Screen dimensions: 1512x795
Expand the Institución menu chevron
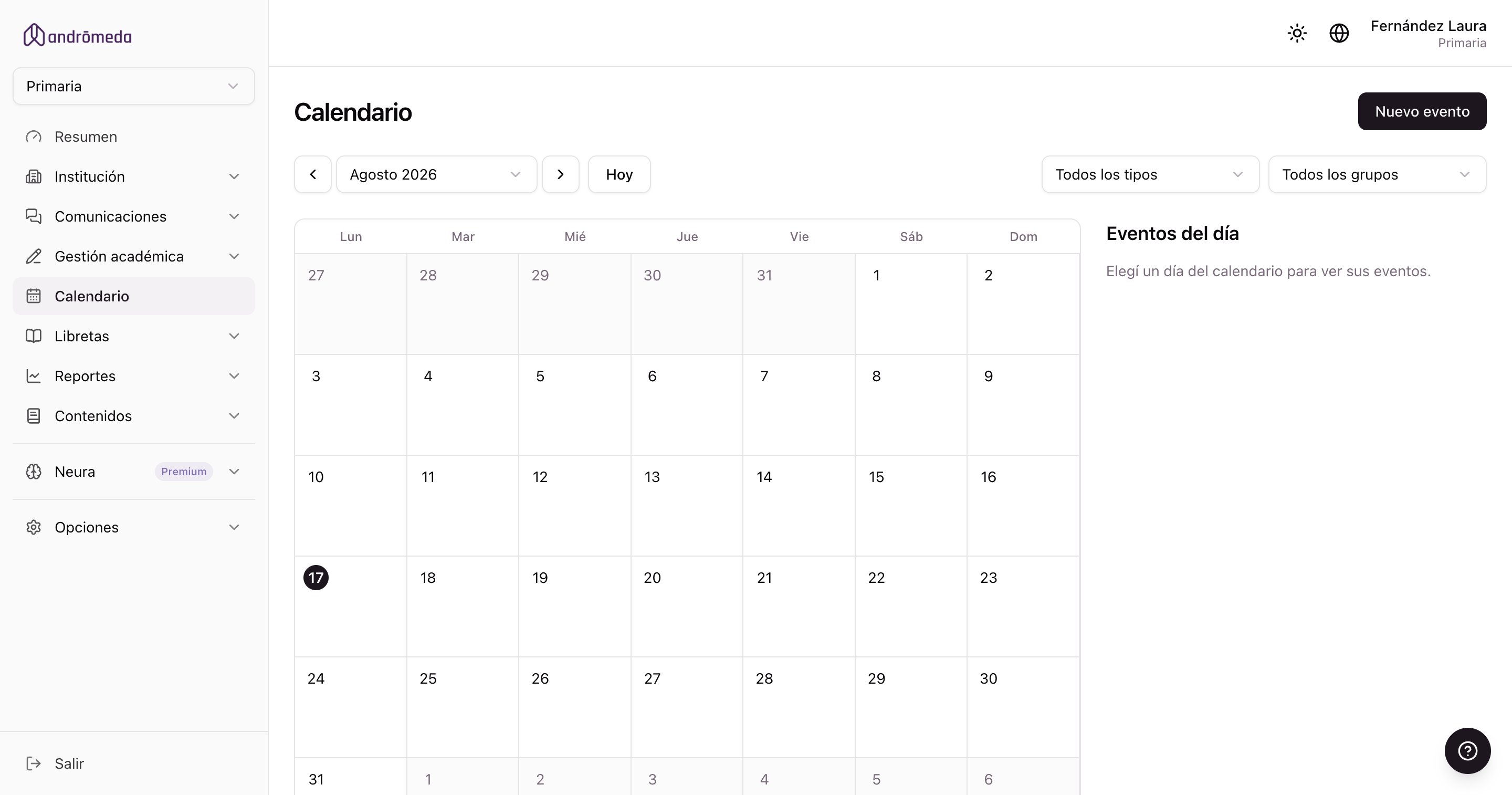click(234, 177)
